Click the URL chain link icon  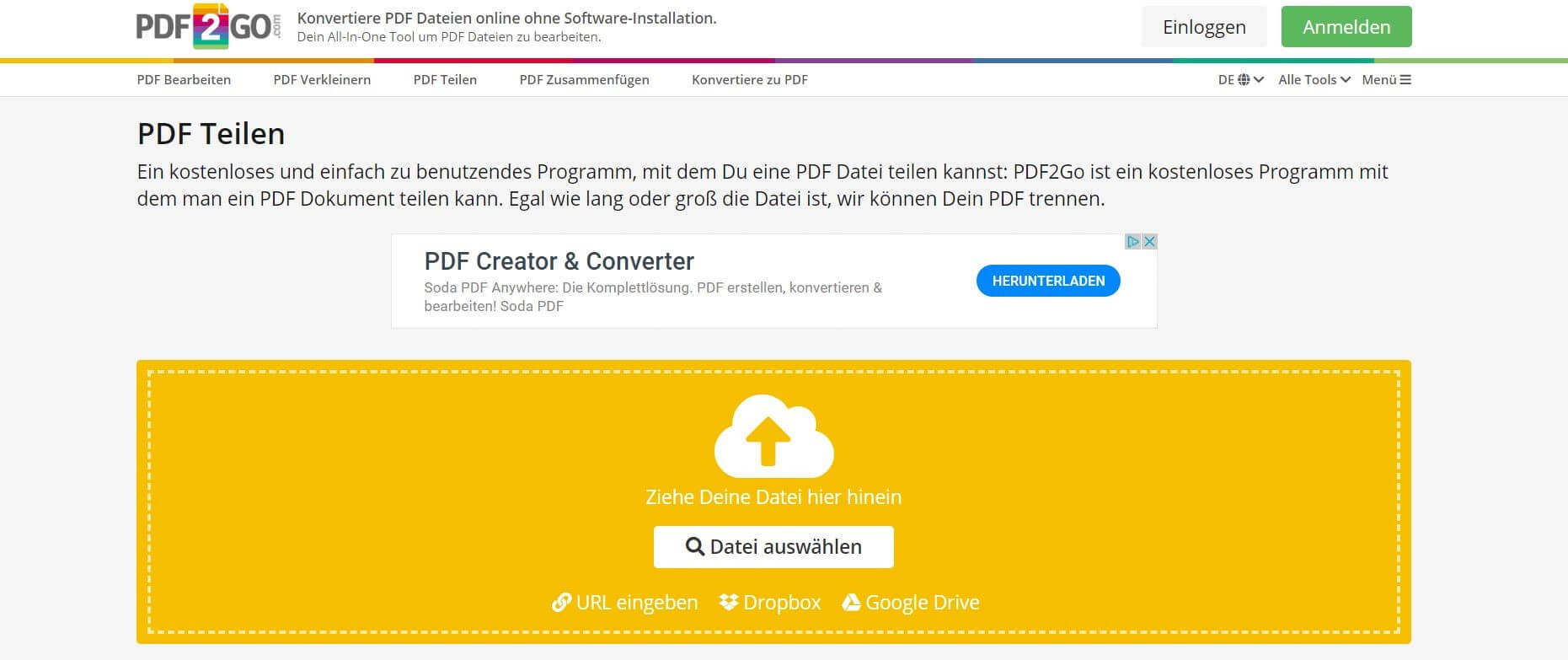click(x=561, y=603)
